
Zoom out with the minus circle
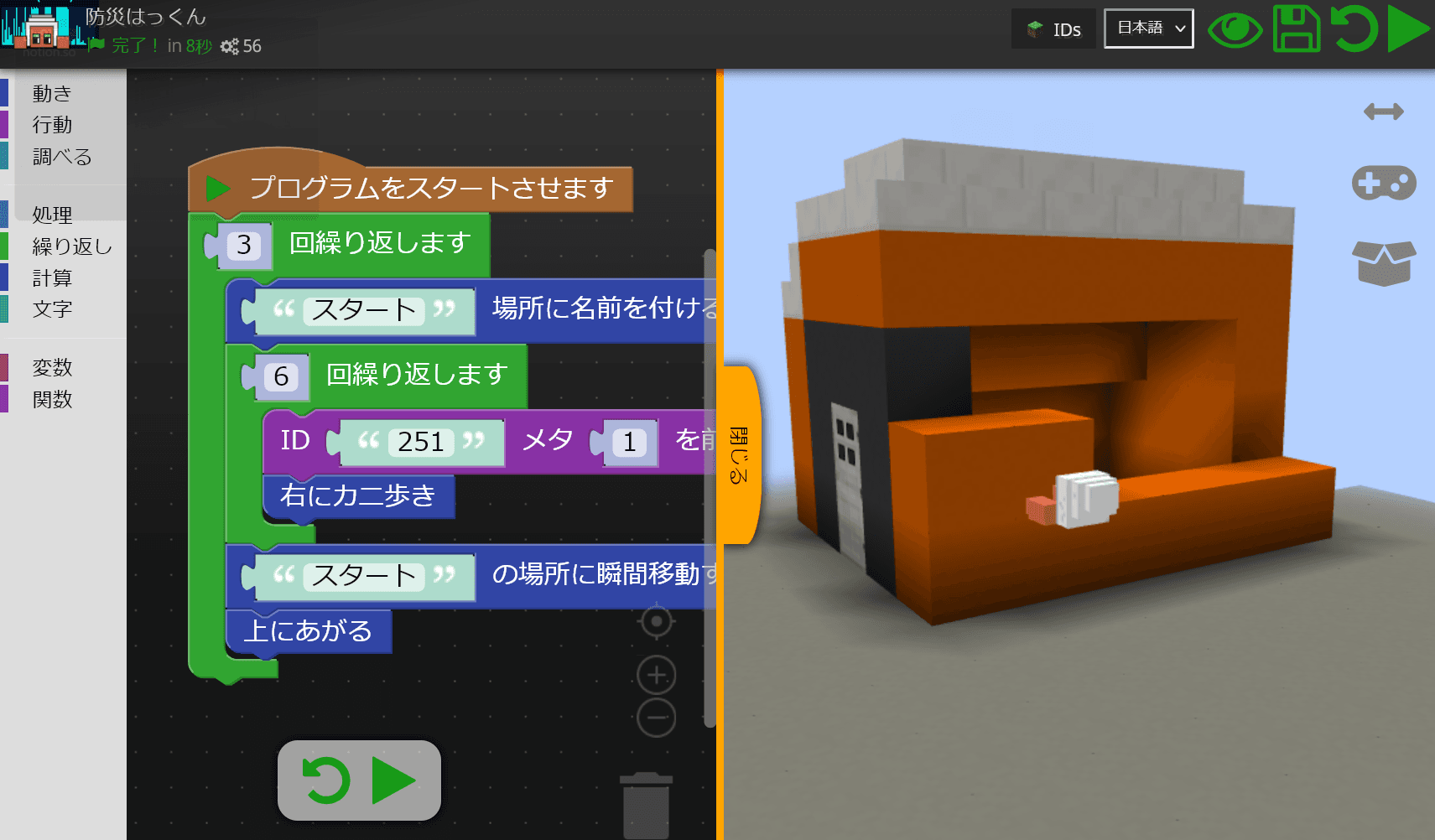656,718
